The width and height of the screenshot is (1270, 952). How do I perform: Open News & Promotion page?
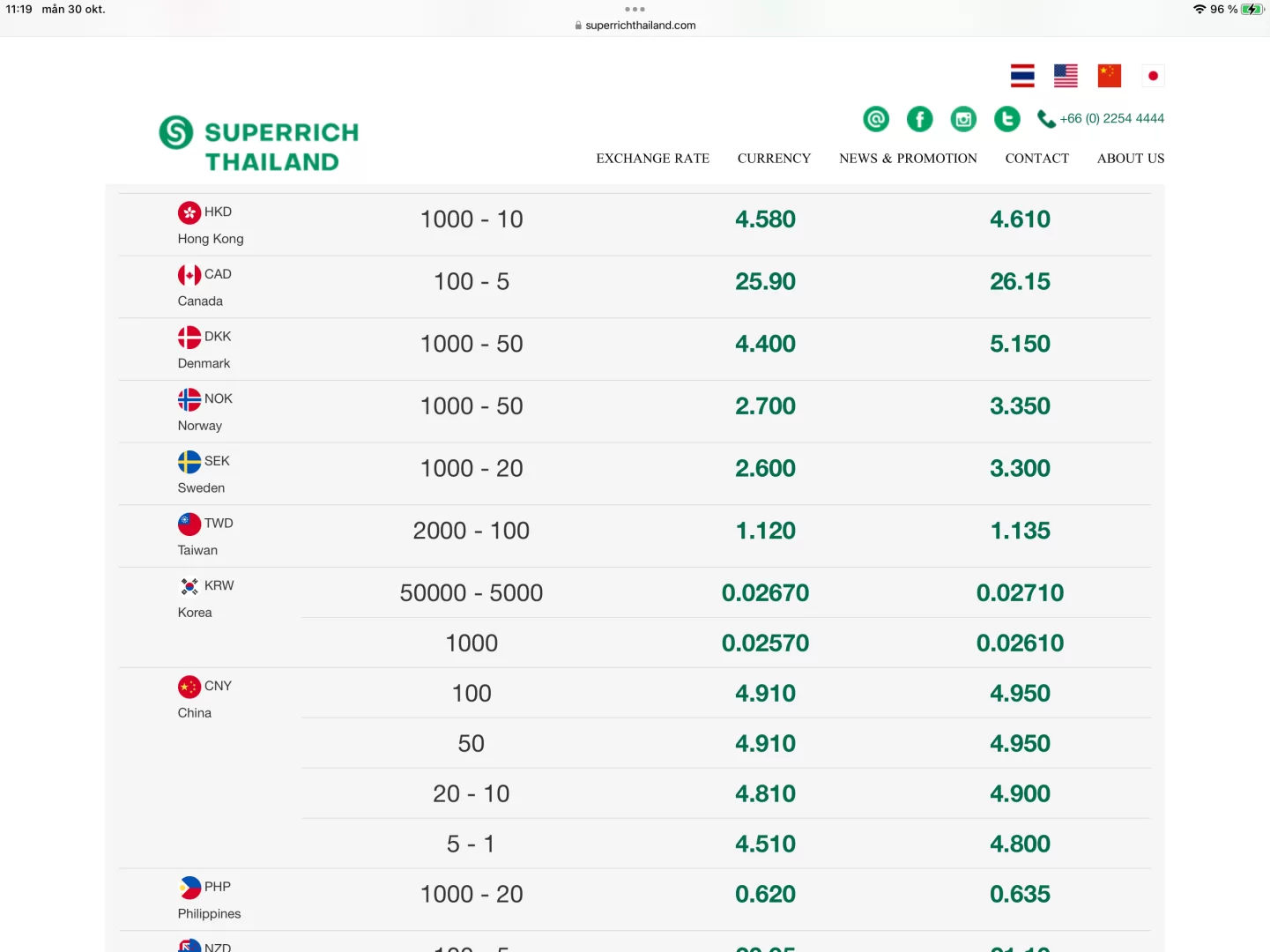[x=908, y=159]
